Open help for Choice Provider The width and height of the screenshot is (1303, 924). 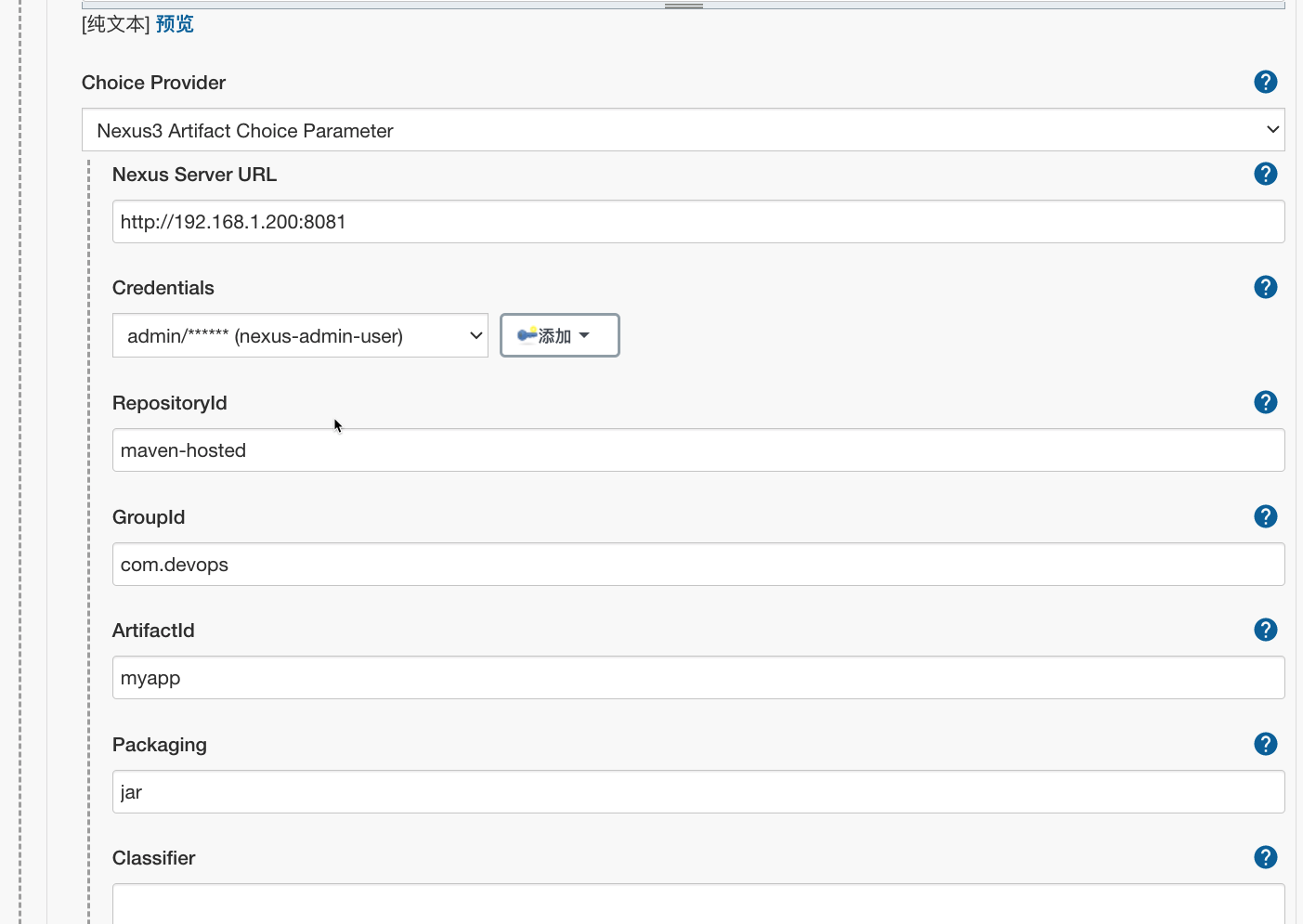pyautogui.click(x=1265, y=82)
